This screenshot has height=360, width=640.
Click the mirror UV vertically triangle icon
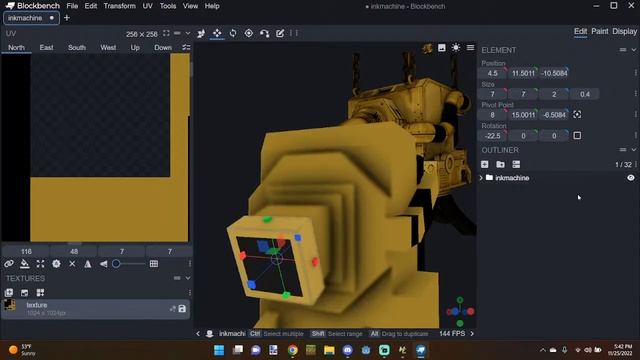click(x=104, y=264)
